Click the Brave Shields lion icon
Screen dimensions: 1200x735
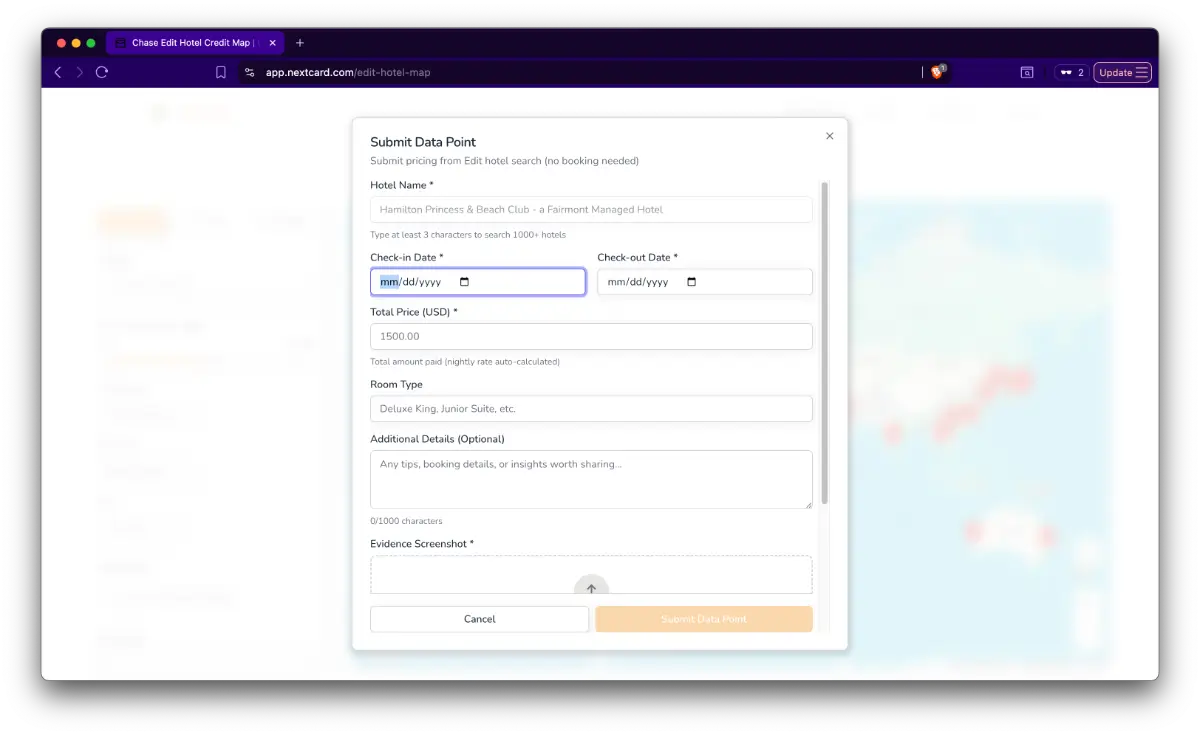[x=937, y=72]
